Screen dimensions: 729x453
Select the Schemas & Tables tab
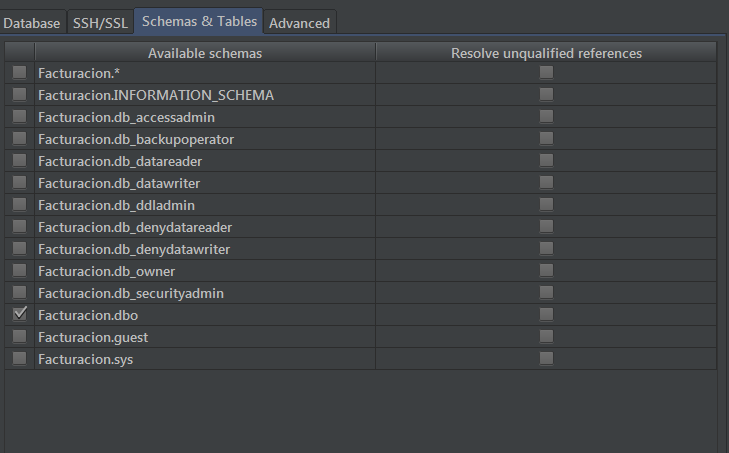click(199, 20)
